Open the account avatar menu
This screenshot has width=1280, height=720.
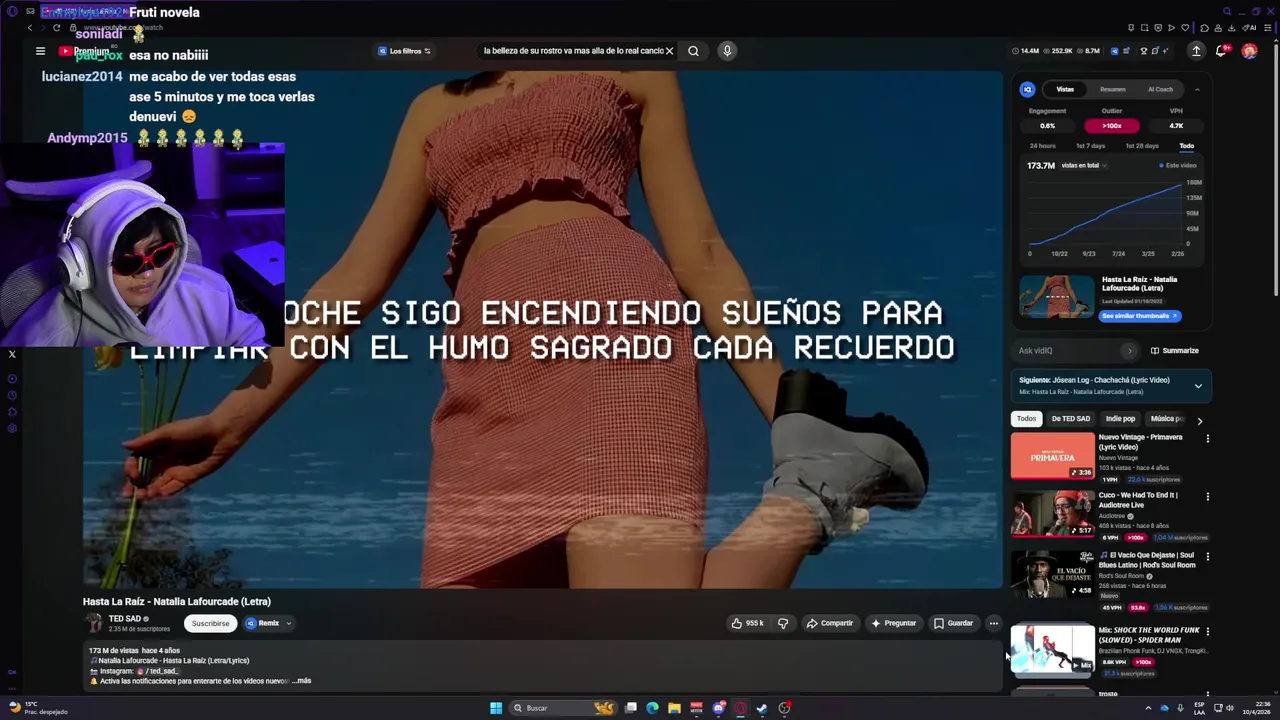pyautogui.click(x=1249, y=51)
